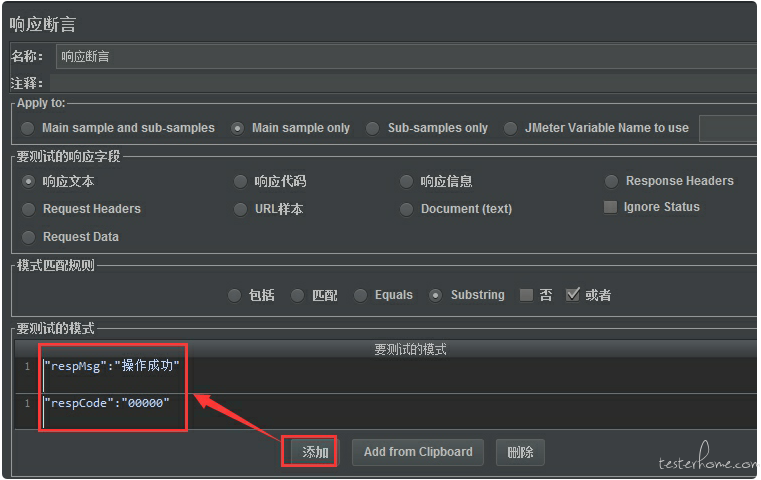Select Main sample only option

pos(237,128)
